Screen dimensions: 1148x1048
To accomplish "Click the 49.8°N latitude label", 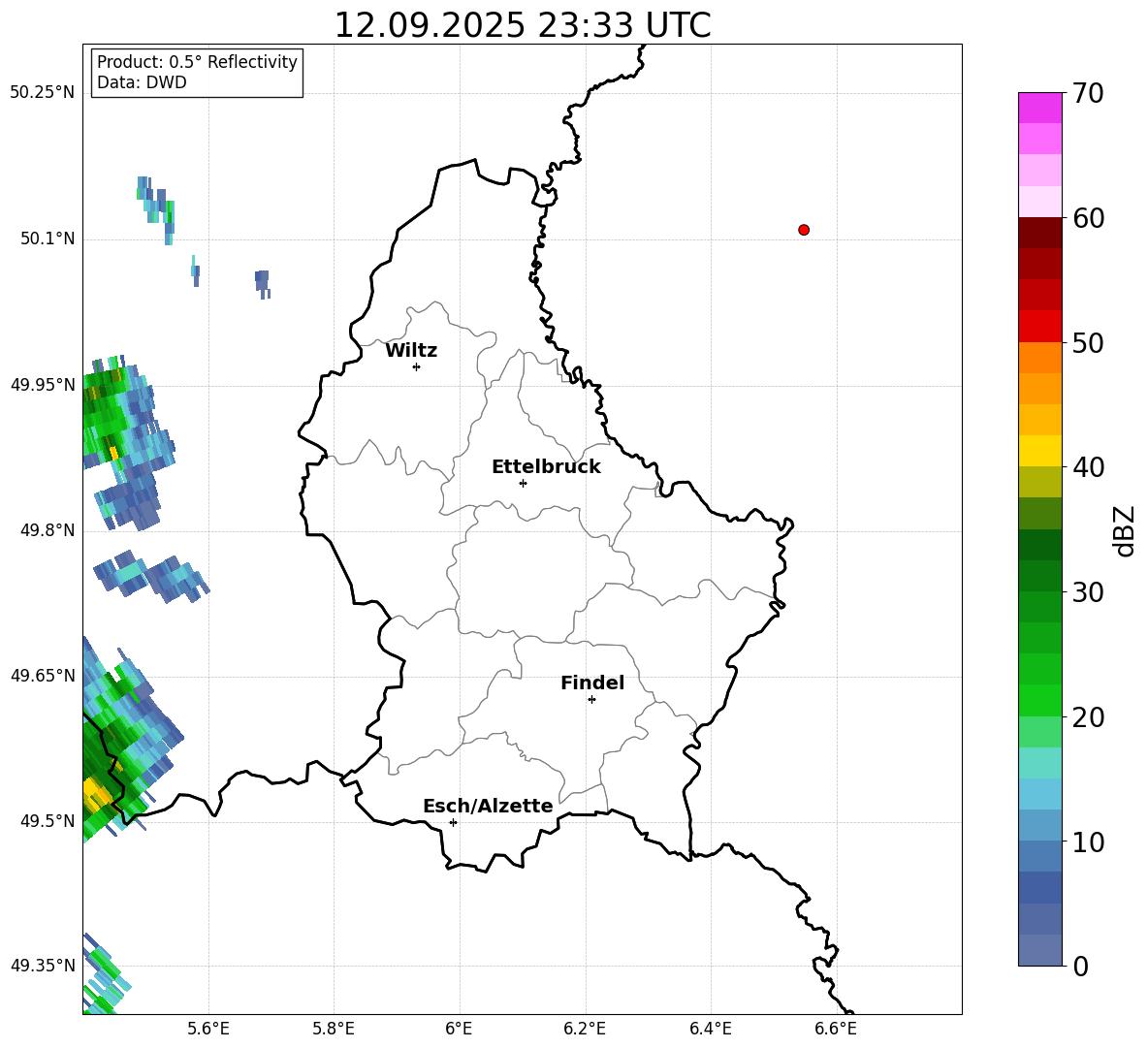I will click(48, 530).
